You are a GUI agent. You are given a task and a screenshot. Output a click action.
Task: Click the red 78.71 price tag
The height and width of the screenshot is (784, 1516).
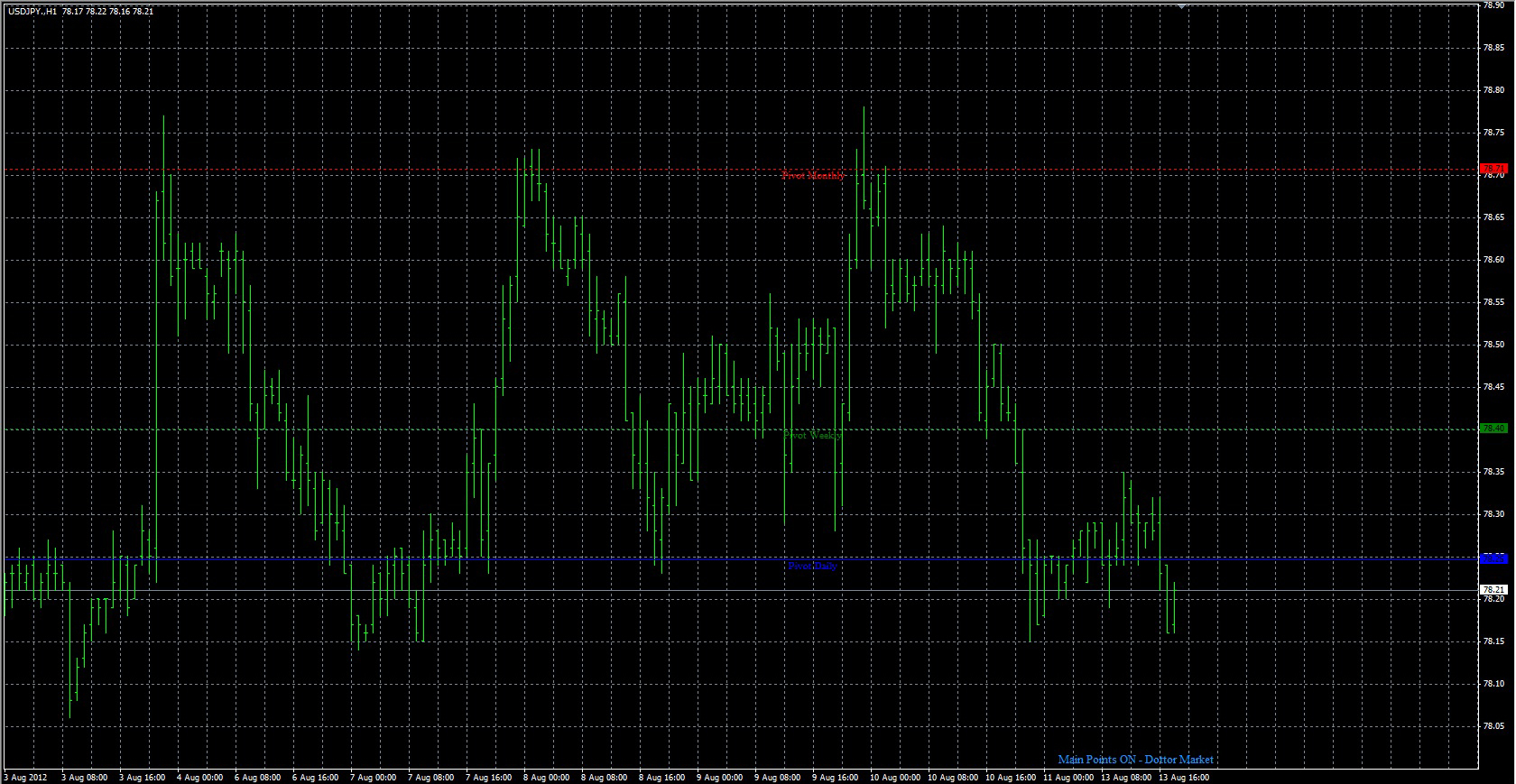click(x=1493, y=169)
